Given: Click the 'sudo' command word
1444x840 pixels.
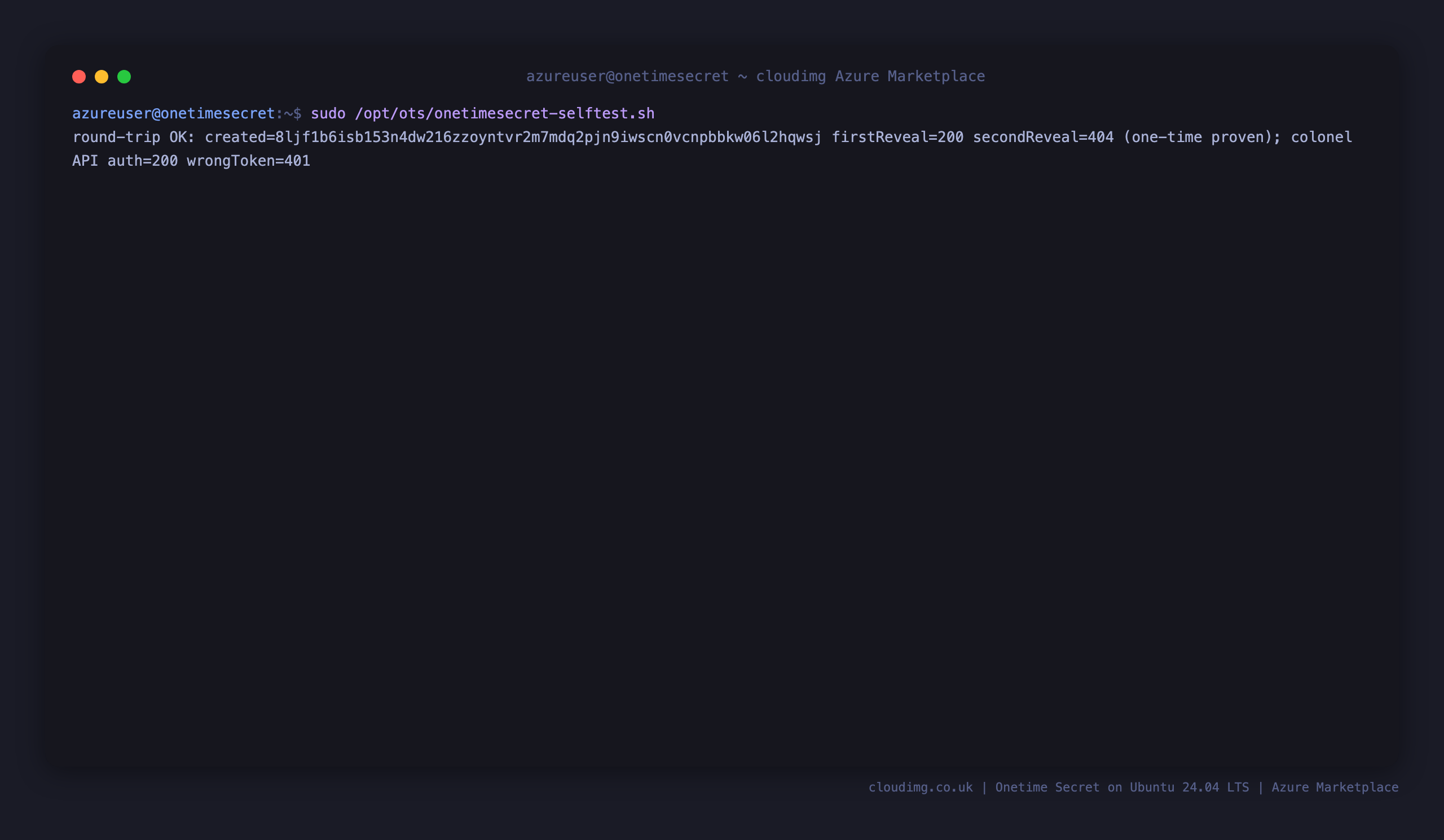Looking at the screenshot, I should pyautogui.click(x=328, y=113).
